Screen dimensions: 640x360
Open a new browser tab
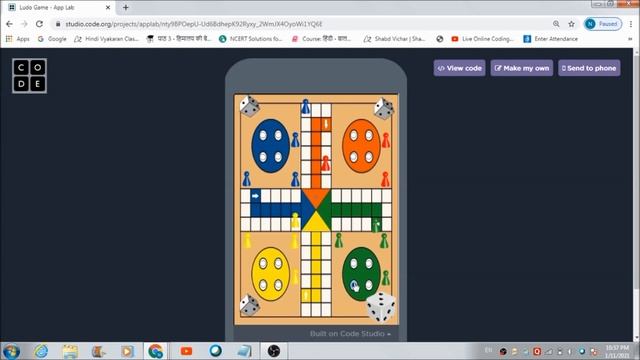(126, 7)
